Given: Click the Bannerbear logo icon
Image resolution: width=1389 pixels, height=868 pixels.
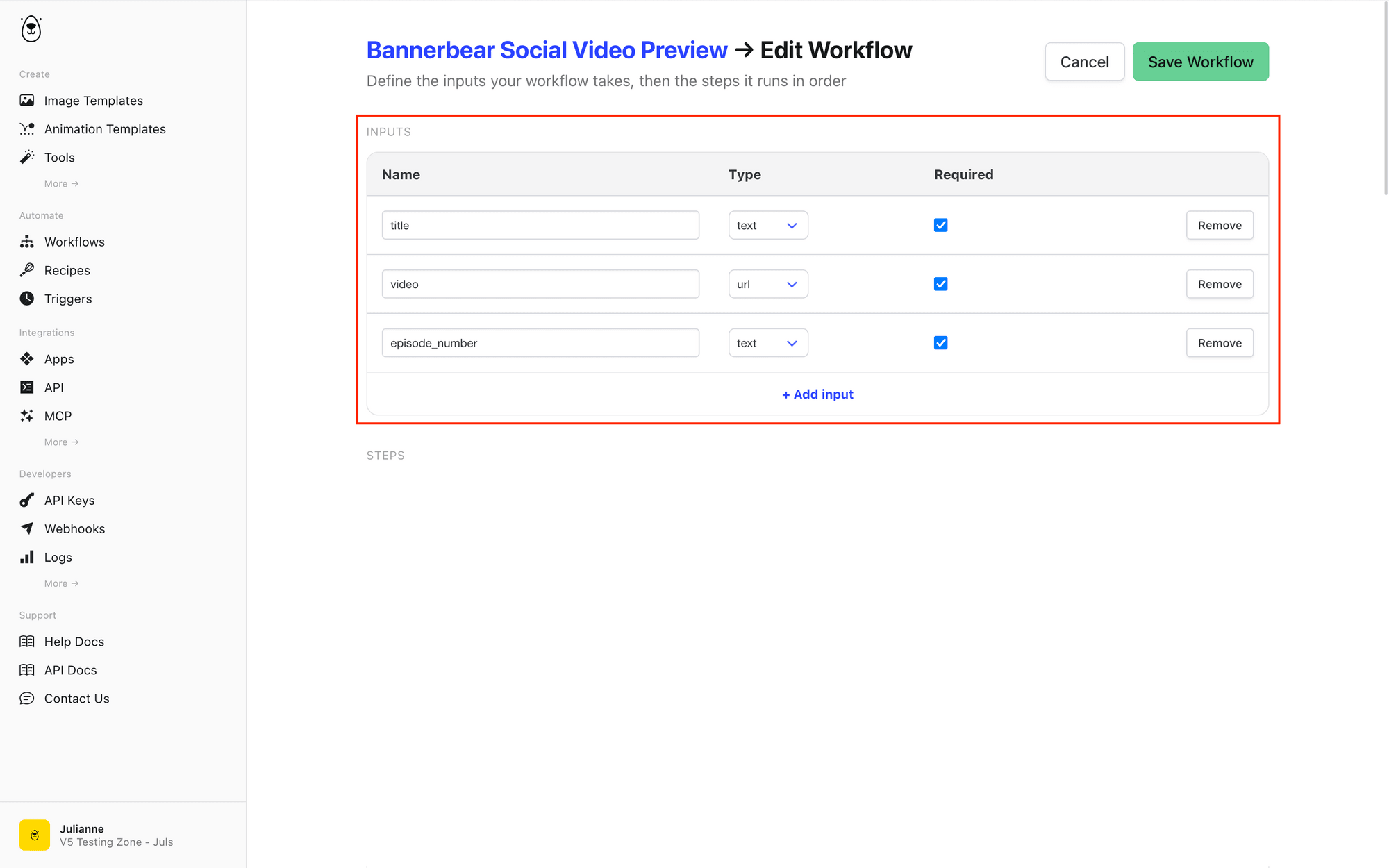Looking at the screenshot, I should [31, 29].
